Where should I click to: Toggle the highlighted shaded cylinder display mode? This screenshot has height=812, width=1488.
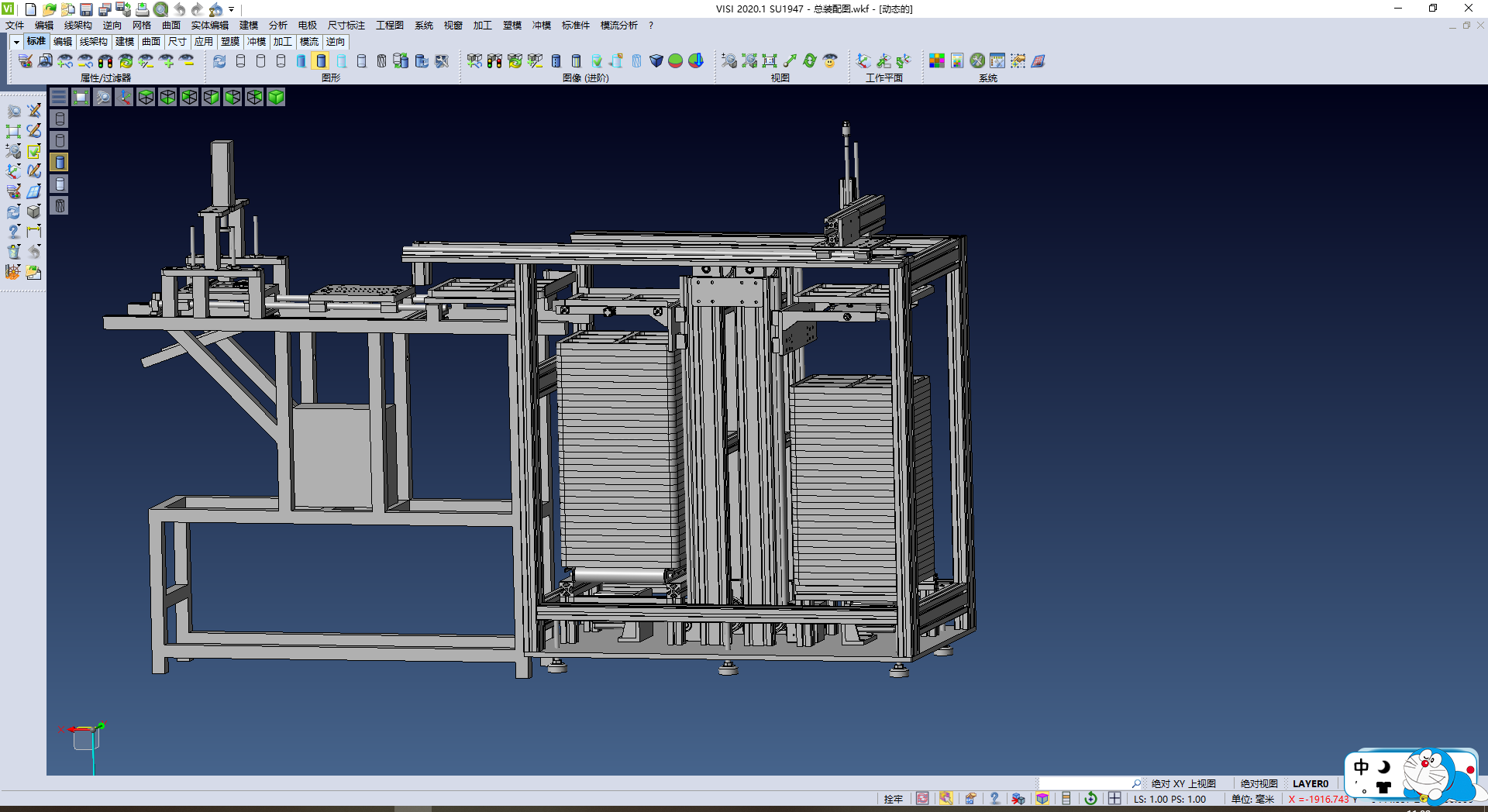(x=321, y=60)
